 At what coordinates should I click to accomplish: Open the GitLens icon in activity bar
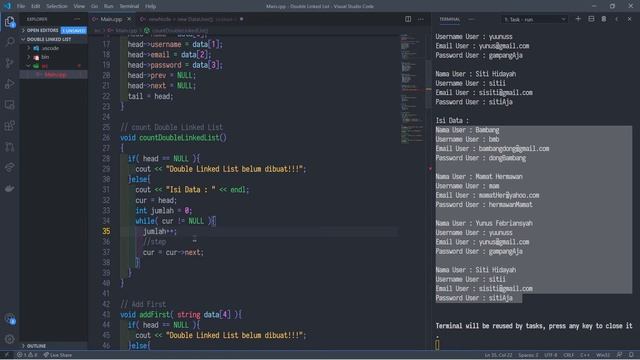[x=10, y=167]
